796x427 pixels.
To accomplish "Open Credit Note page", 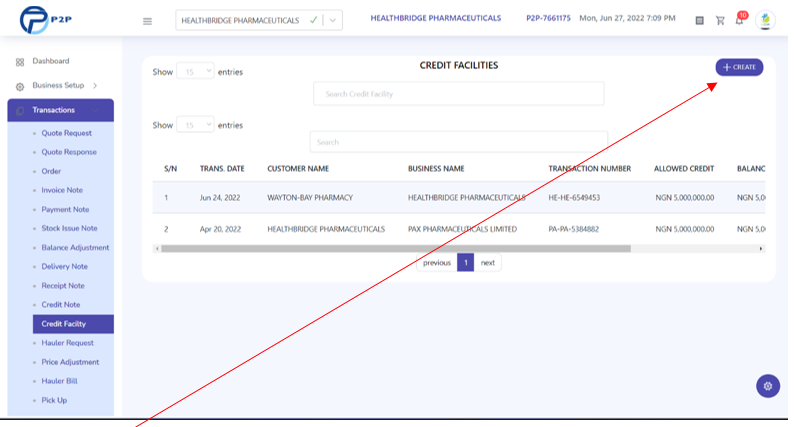I will (x=61, y=305).
